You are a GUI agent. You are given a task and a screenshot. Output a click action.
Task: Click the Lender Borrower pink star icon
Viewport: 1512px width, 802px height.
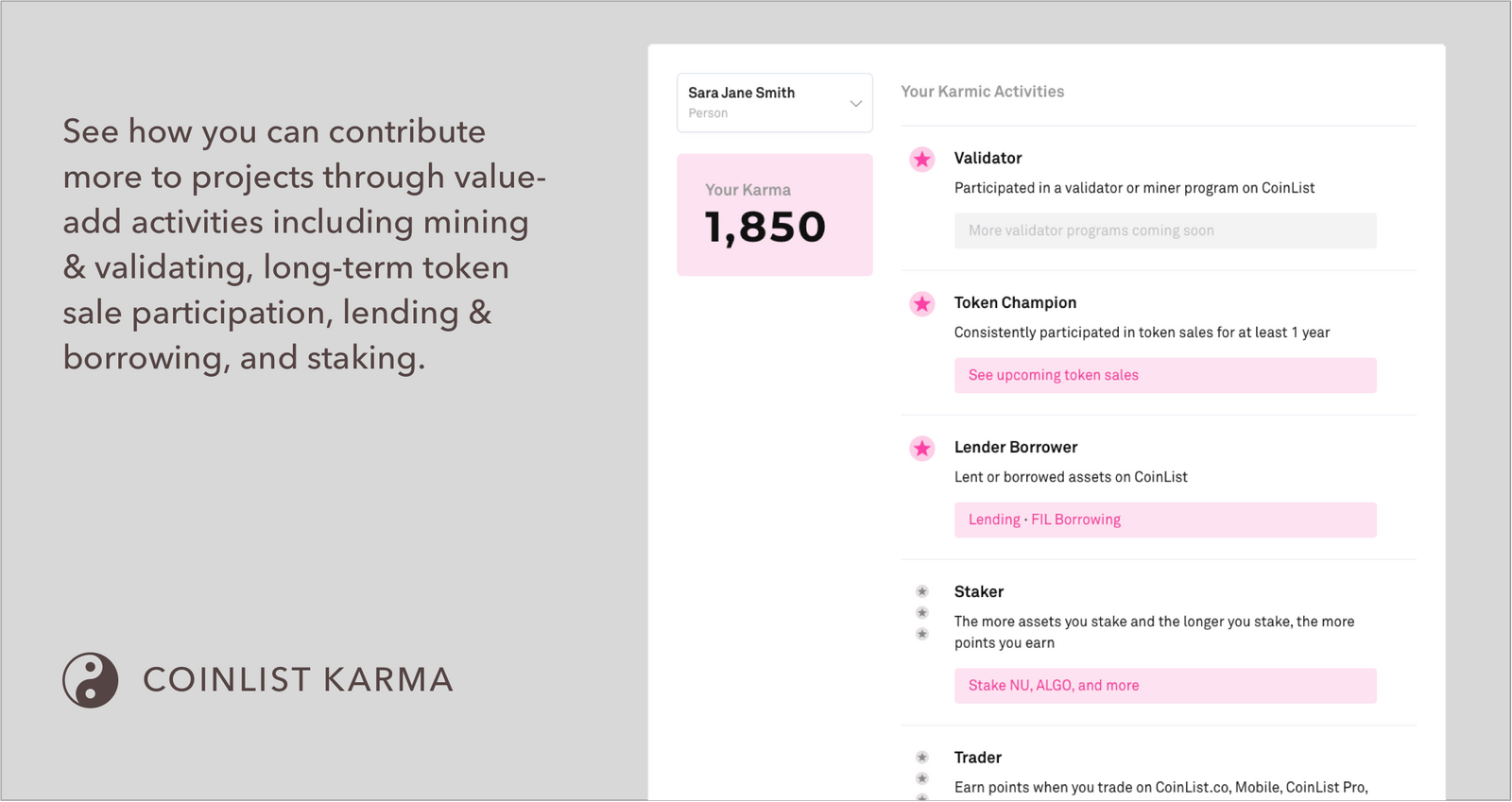tap(921, 448)
